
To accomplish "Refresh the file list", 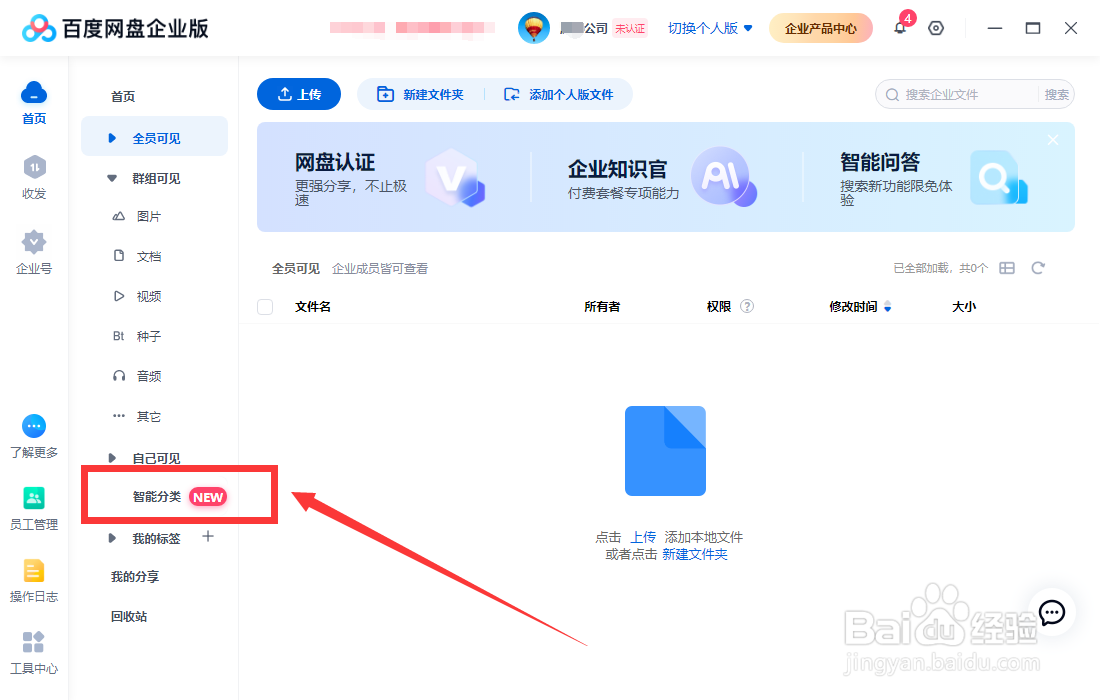I will 1038,268.
